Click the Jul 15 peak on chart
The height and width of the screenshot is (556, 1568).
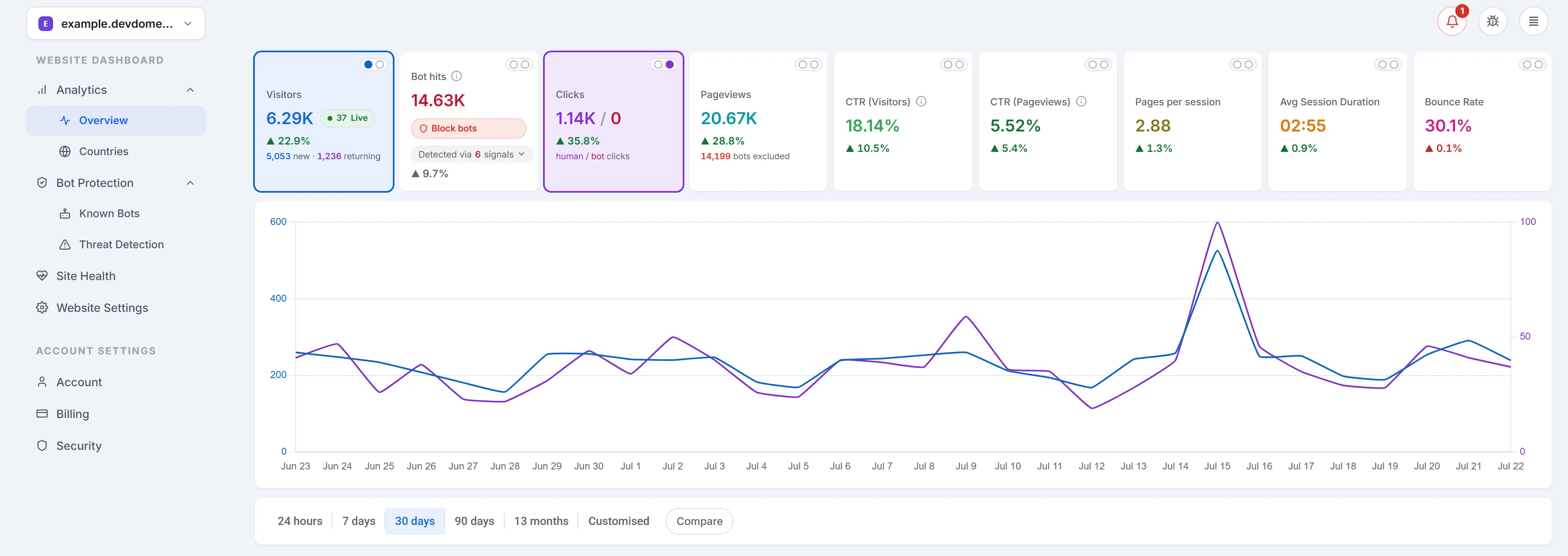click(1217, 222)
